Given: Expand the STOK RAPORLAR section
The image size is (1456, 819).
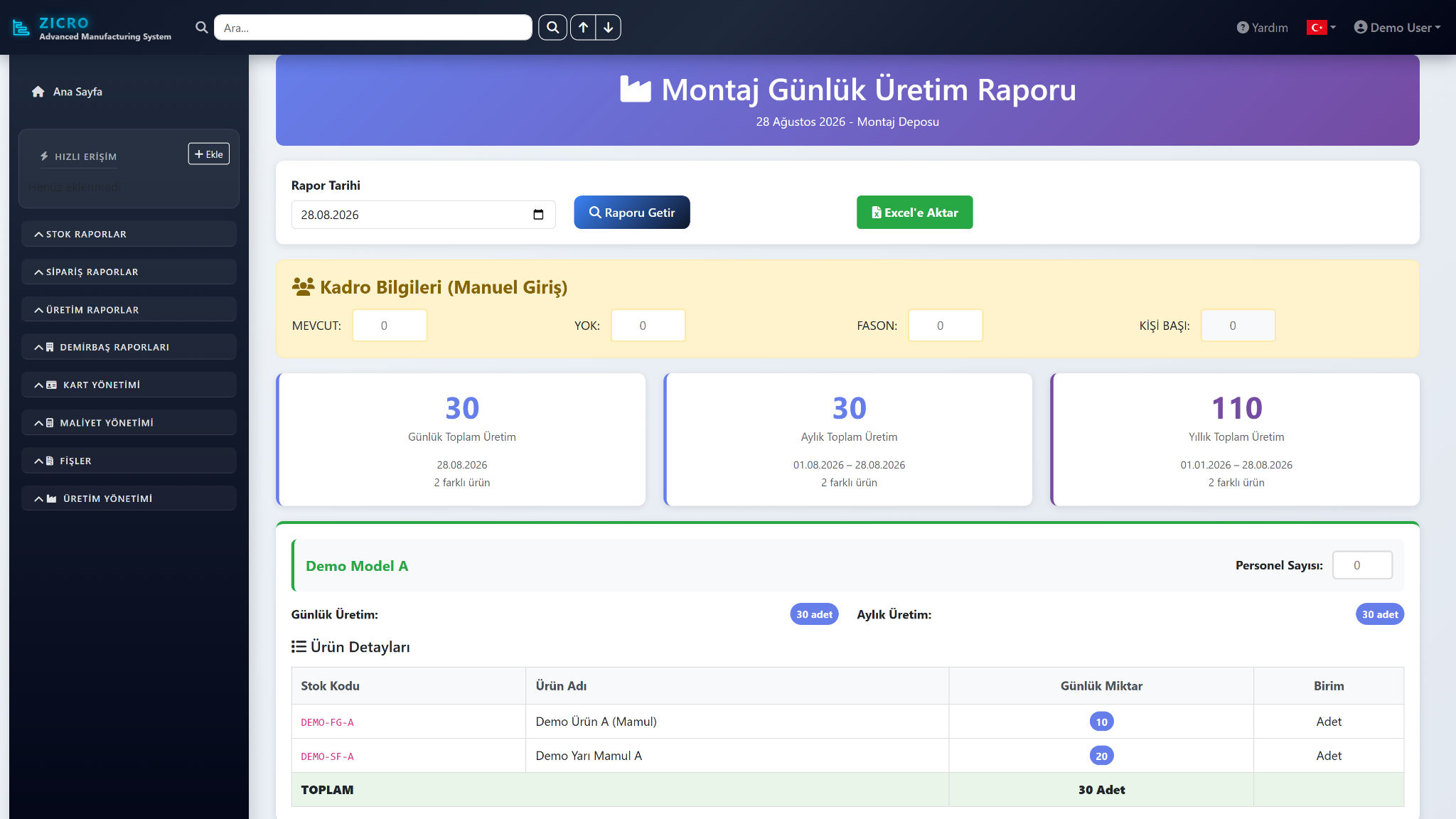Looking at the screenshot, I should point(129,234).
